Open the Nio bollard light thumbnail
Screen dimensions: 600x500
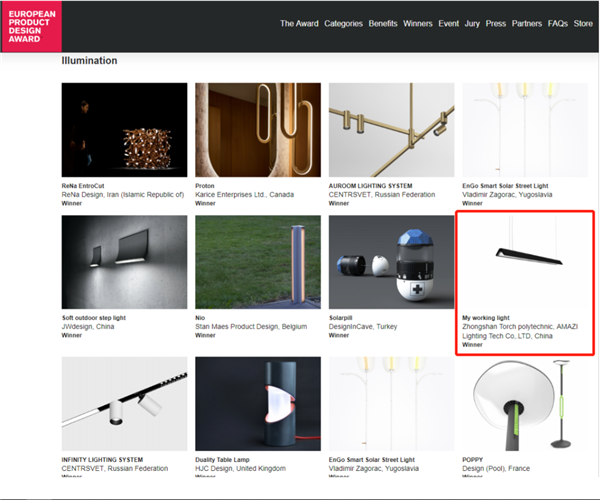258,262
